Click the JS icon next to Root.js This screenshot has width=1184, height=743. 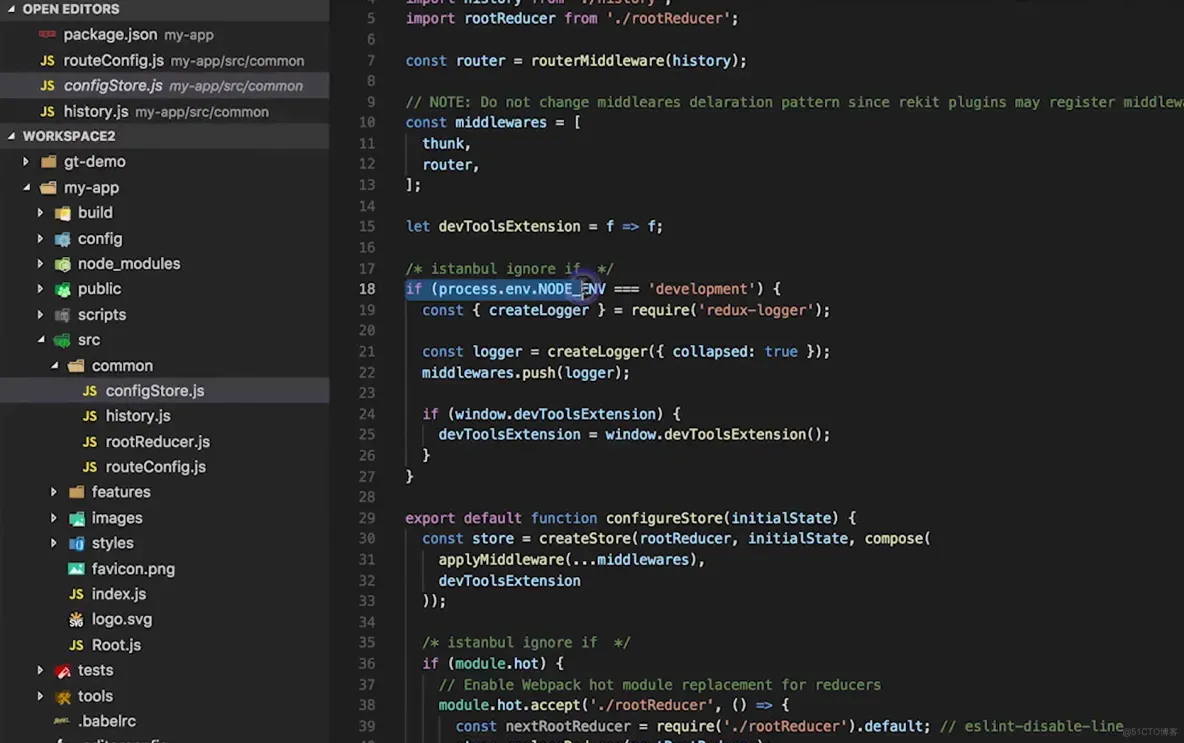[76, 645]
